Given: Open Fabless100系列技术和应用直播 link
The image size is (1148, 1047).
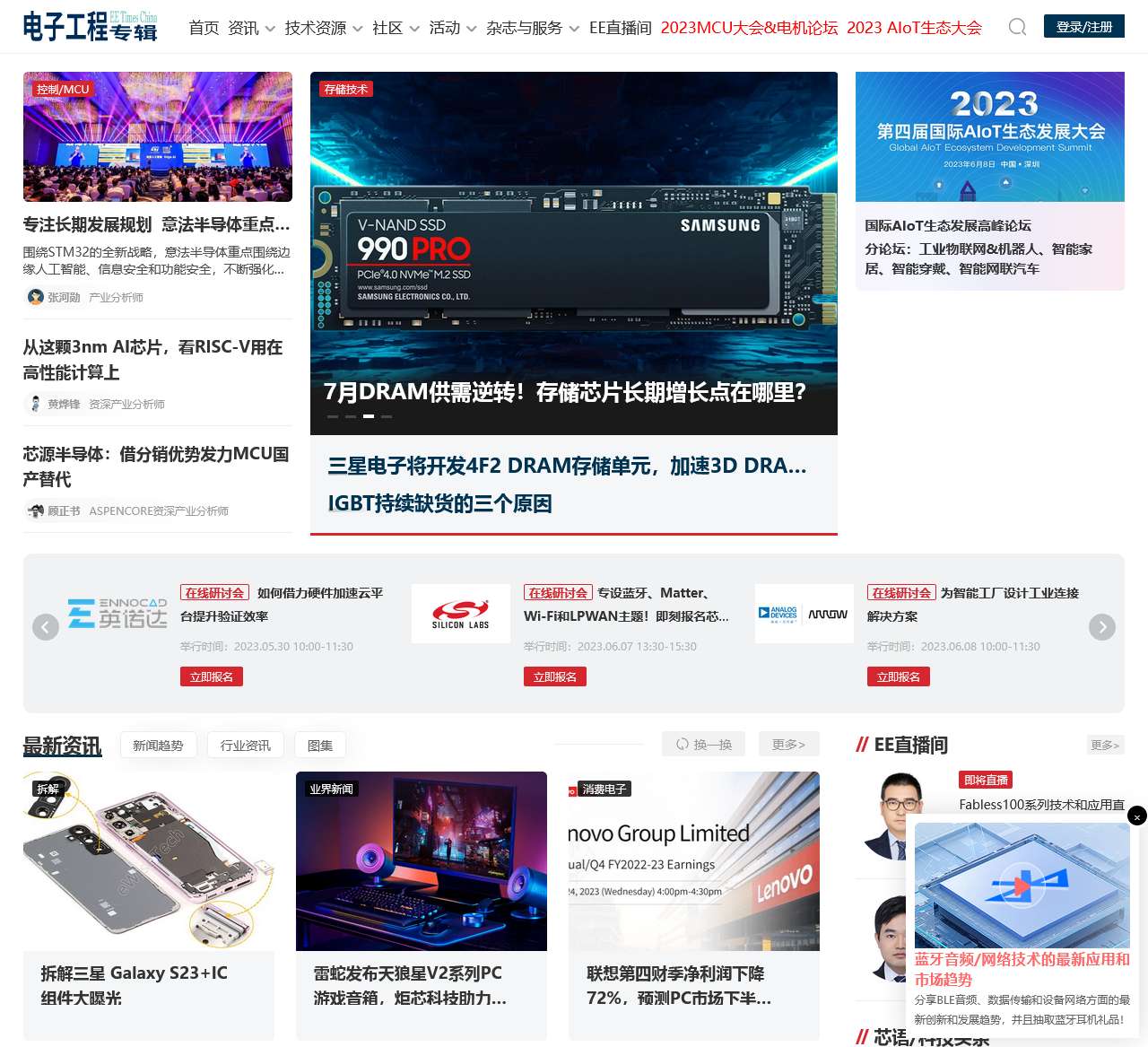Looking at the screenshot, I should click(1041, 805).
